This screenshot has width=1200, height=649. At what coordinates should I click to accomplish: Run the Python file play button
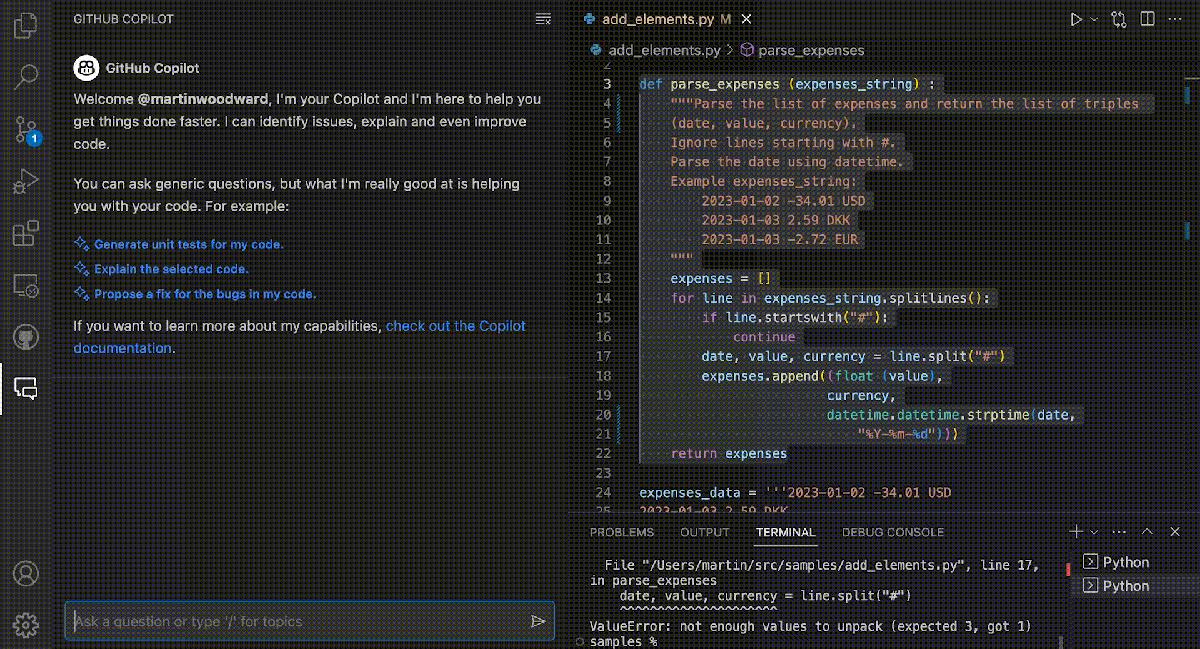click(x=1076, y=19)
